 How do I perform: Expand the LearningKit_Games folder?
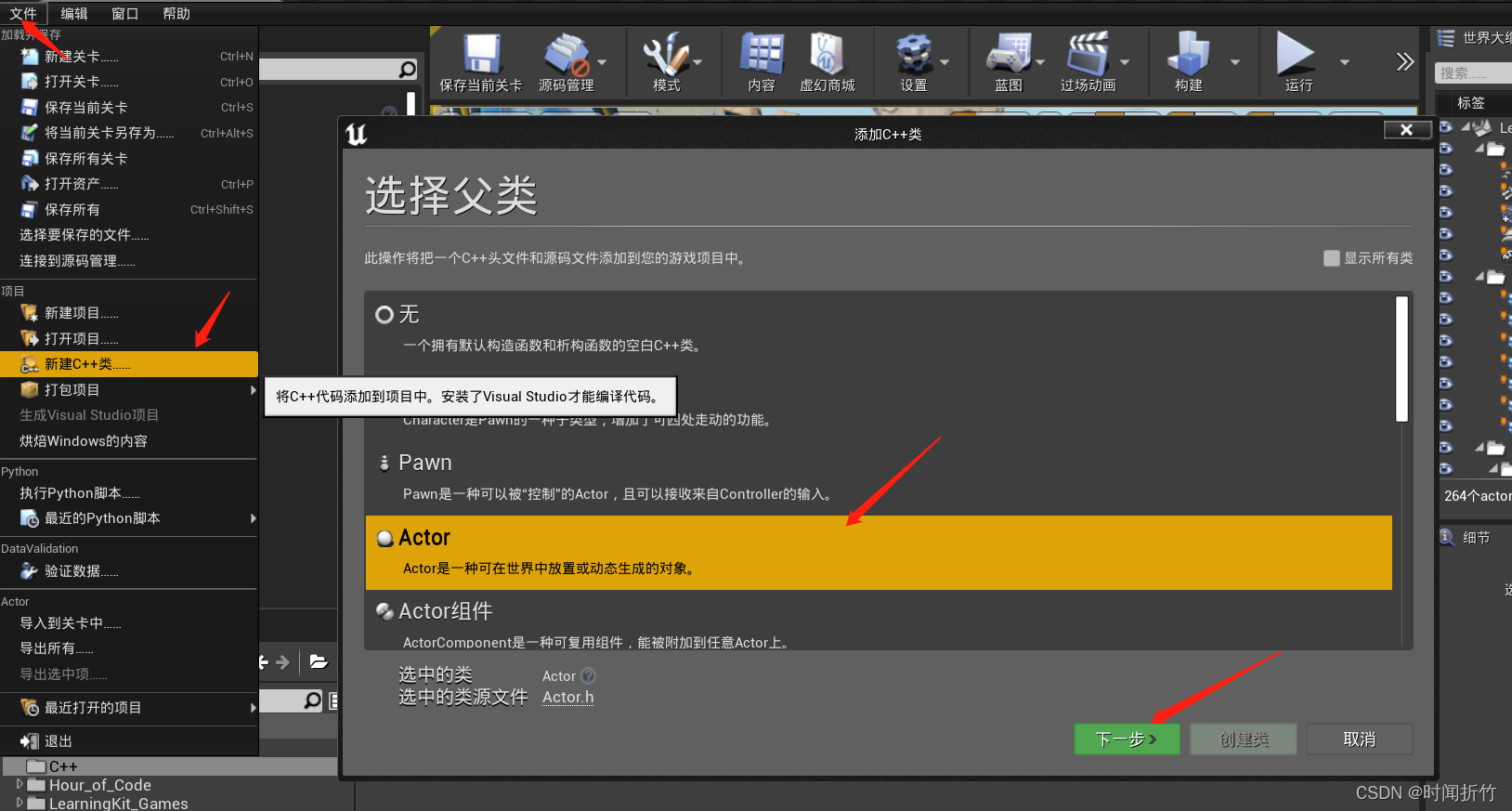pos(20,803)
